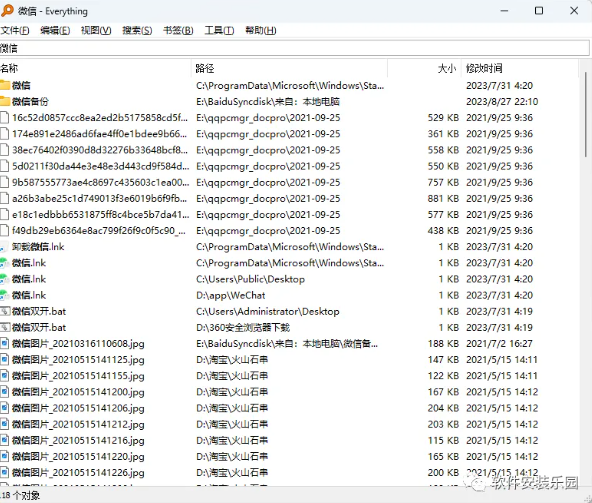Click WeChat icon of 微信.lnk in Public\Desktop
Image resolution: width=592 pixels, height=503 pixels.
pos(4,279)
